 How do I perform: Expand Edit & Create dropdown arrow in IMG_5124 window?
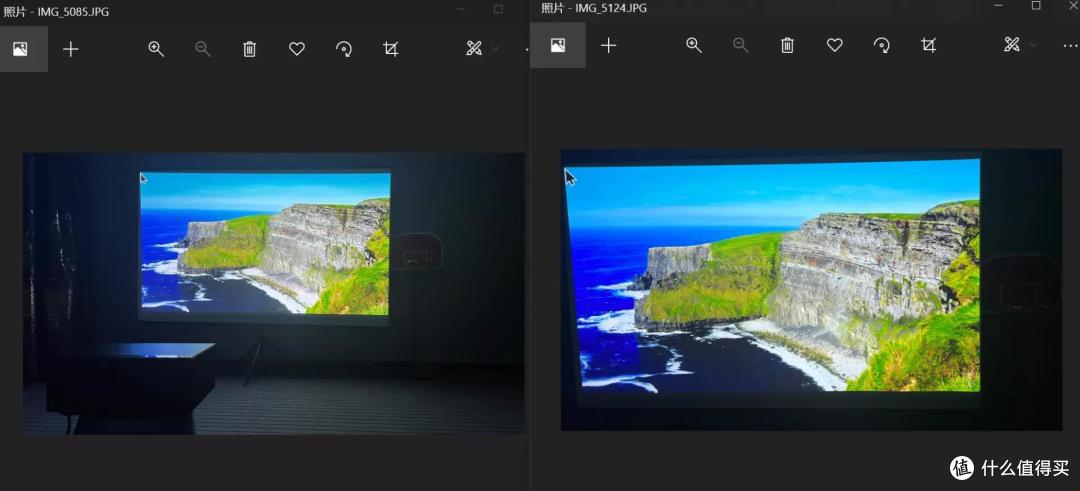click(1032, 45)
